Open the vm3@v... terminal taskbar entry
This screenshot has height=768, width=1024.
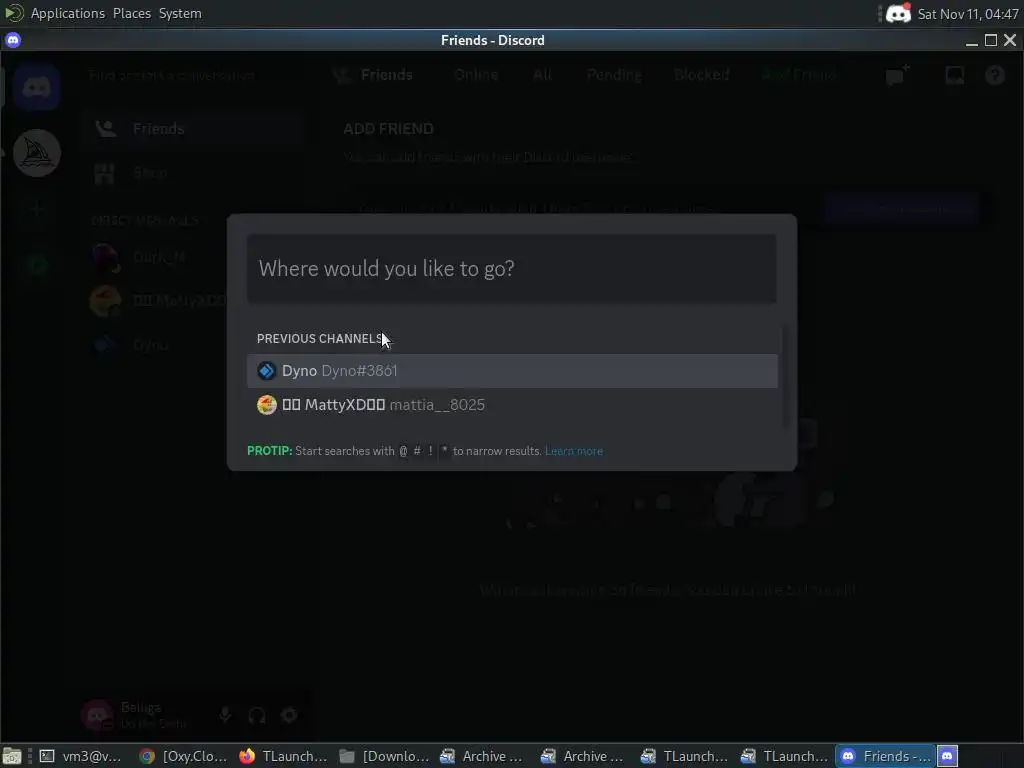click(x=81, y=756)
